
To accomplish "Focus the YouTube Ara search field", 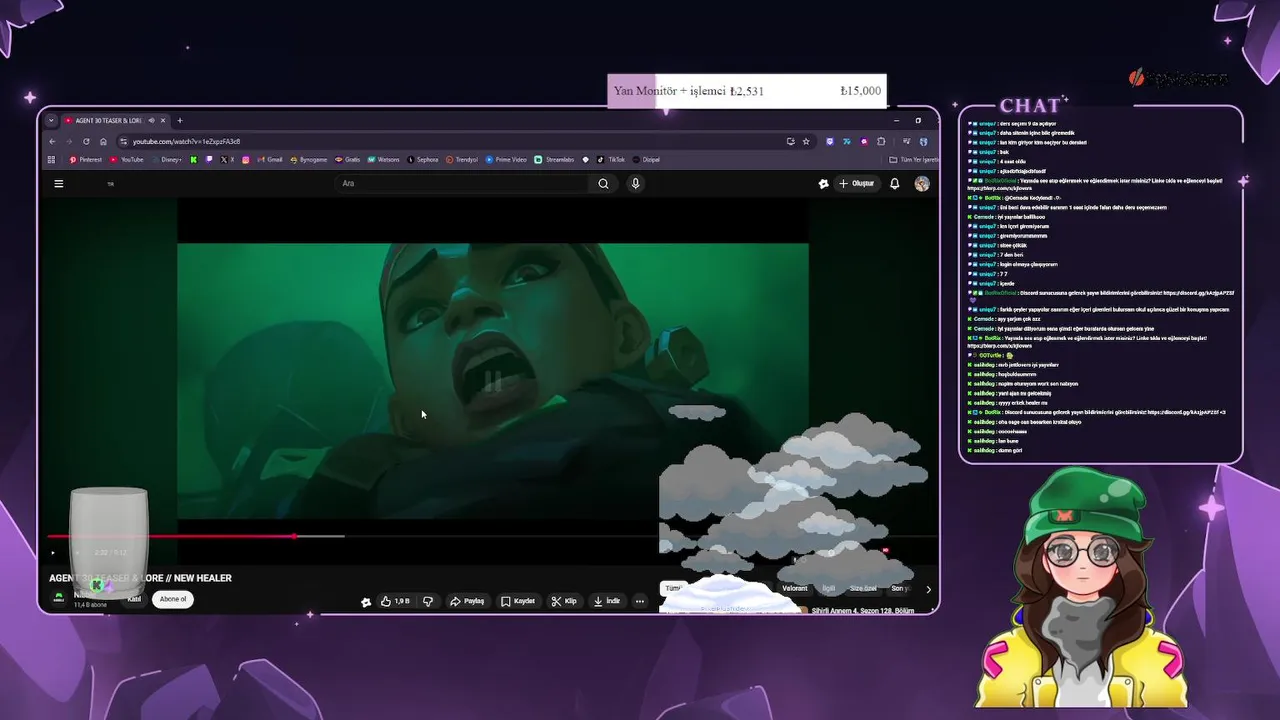I will [460, 184].
